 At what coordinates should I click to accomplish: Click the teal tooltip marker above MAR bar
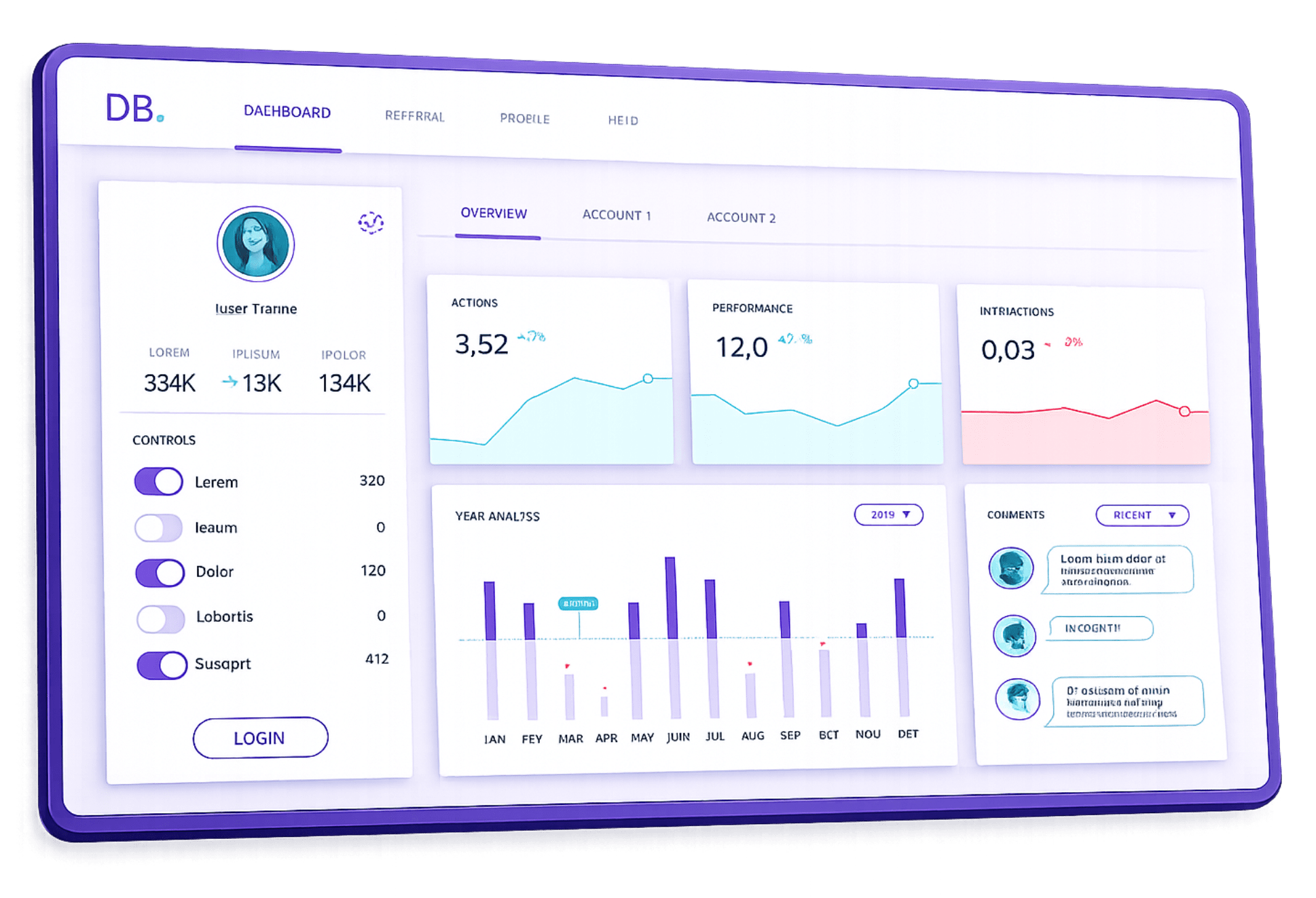click(578, 603)
